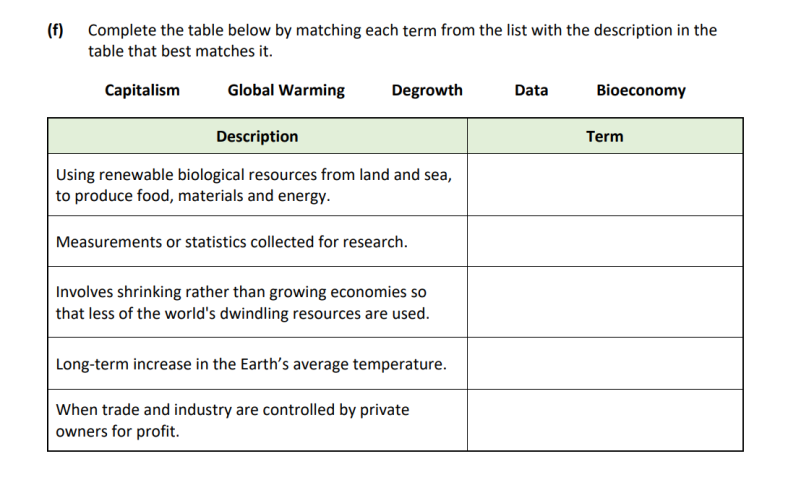Click the trade and industry description text
This screenshot has height=480, width=788.
pos(232,420)
